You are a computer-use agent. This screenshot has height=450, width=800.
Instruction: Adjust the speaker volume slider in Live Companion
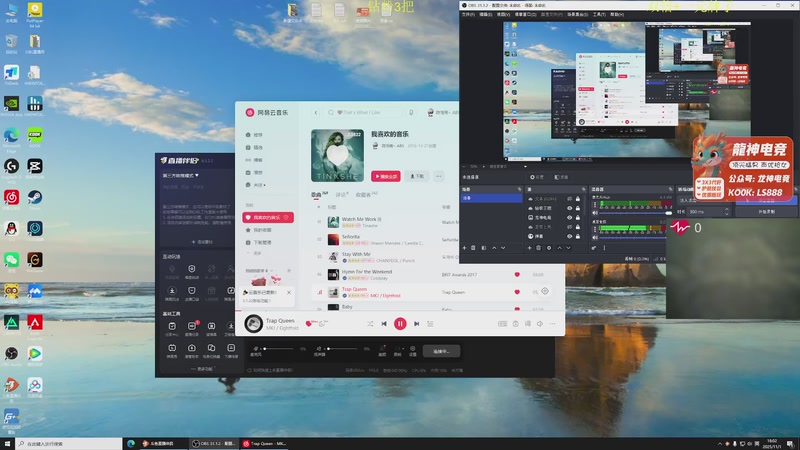343,349
